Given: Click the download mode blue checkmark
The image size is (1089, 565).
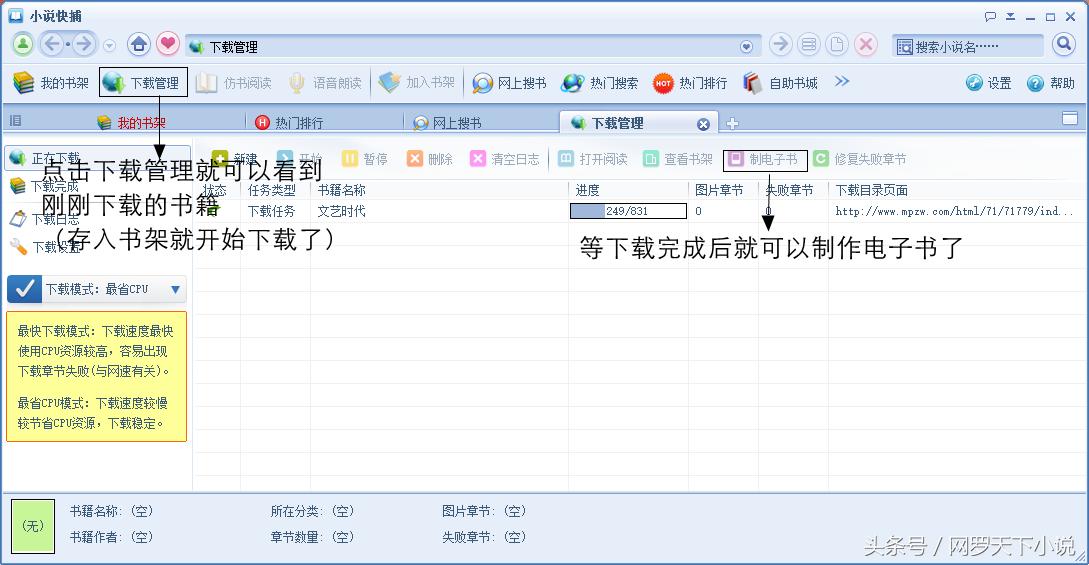Looking at the screenshot, I should coord(25,289).
